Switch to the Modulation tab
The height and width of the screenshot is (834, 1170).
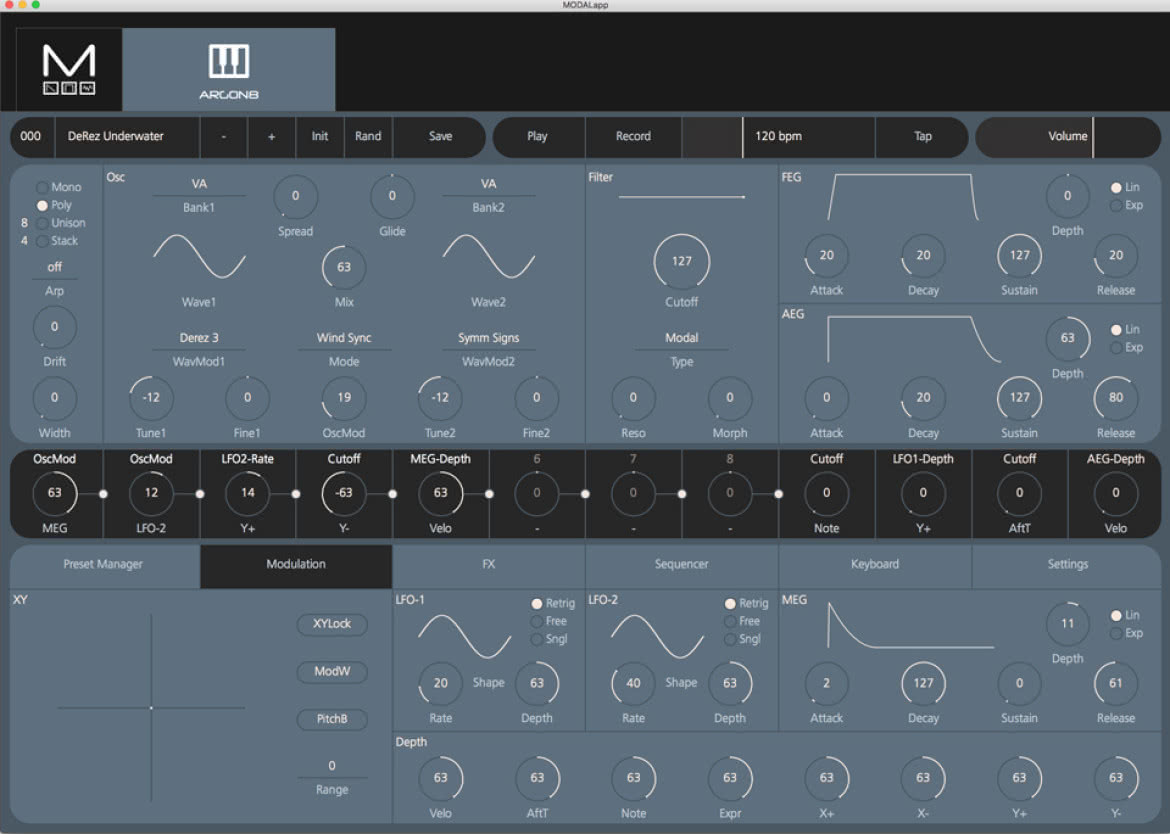tap(296, 565)
